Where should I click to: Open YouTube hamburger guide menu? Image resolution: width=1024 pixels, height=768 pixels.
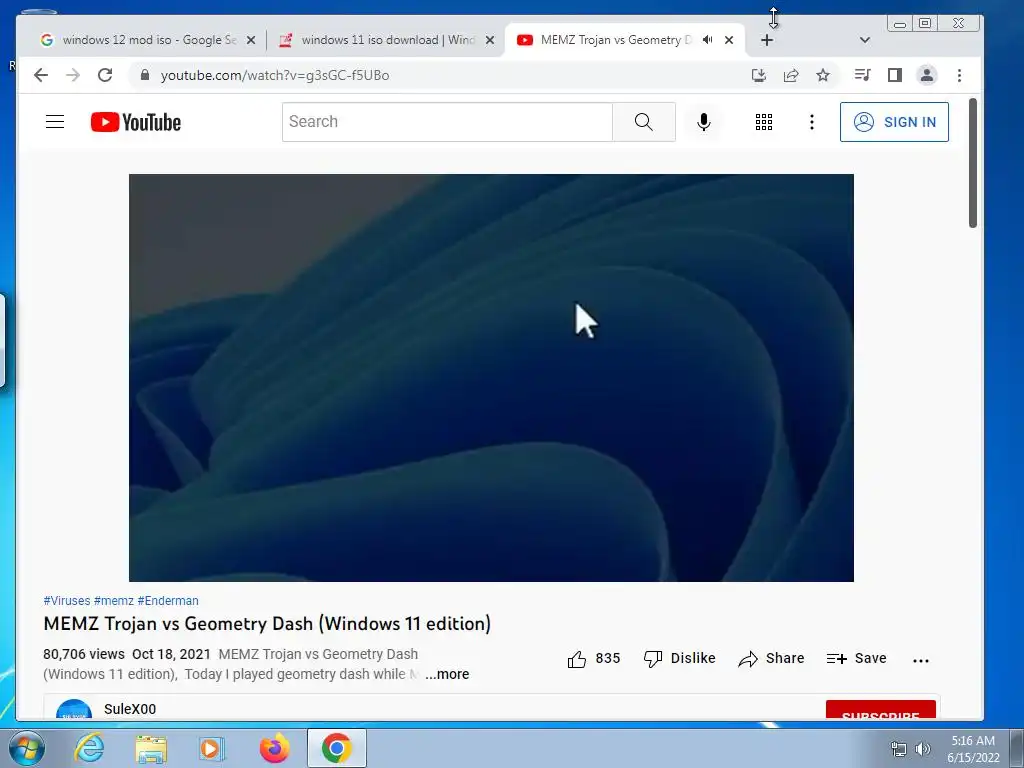(x=55, y=121)
